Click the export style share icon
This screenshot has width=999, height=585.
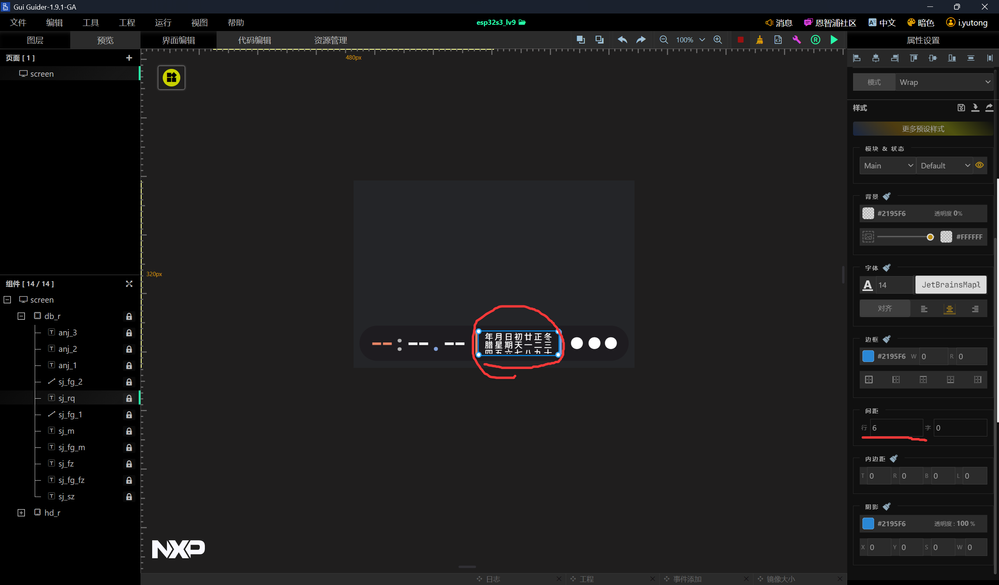coord(989,108)
